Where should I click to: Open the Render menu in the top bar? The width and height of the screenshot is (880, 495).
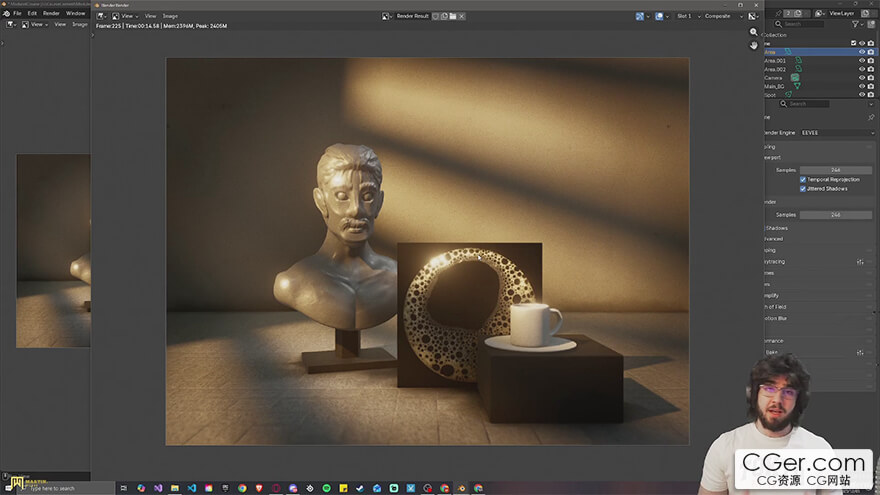coord(51,13)
